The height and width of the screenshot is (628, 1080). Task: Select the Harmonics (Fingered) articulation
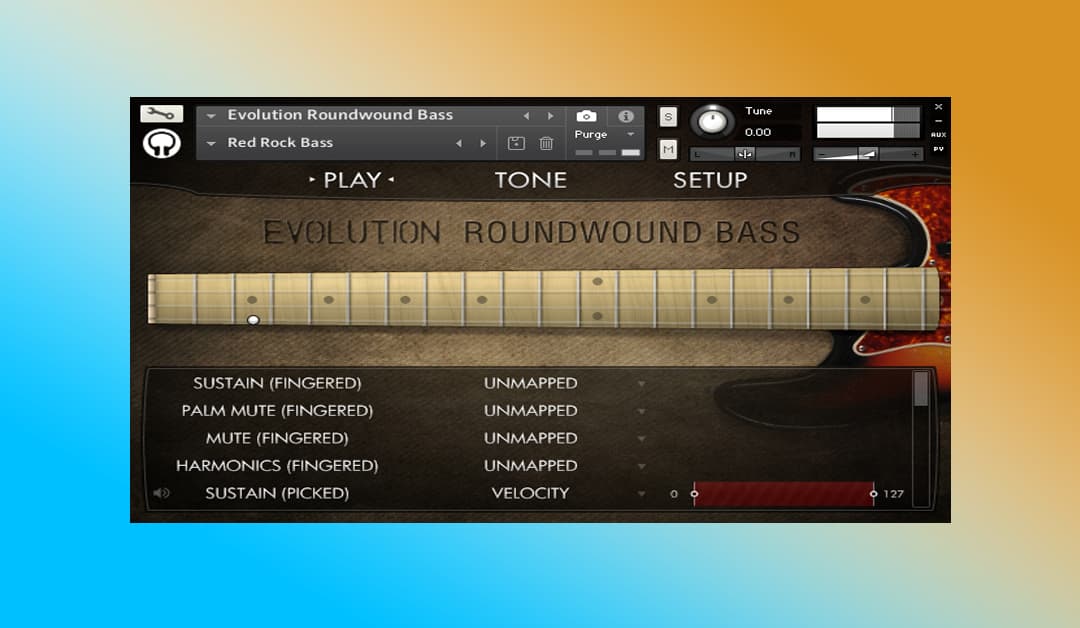point(277,465)
